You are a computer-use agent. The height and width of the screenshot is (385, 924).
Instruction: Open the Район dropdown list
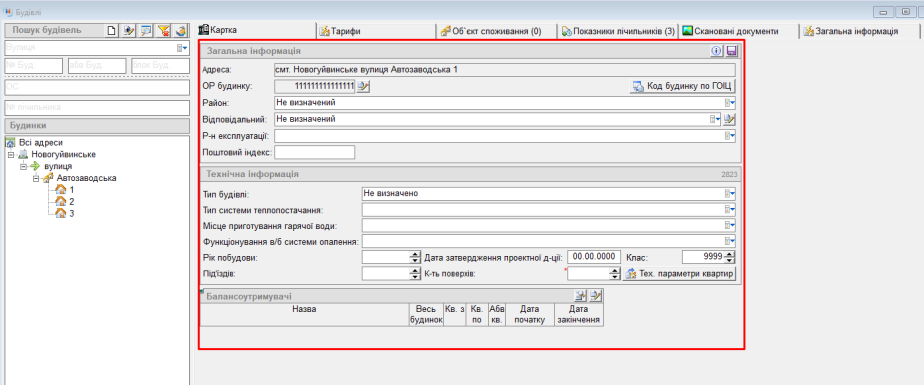(730, 103)
